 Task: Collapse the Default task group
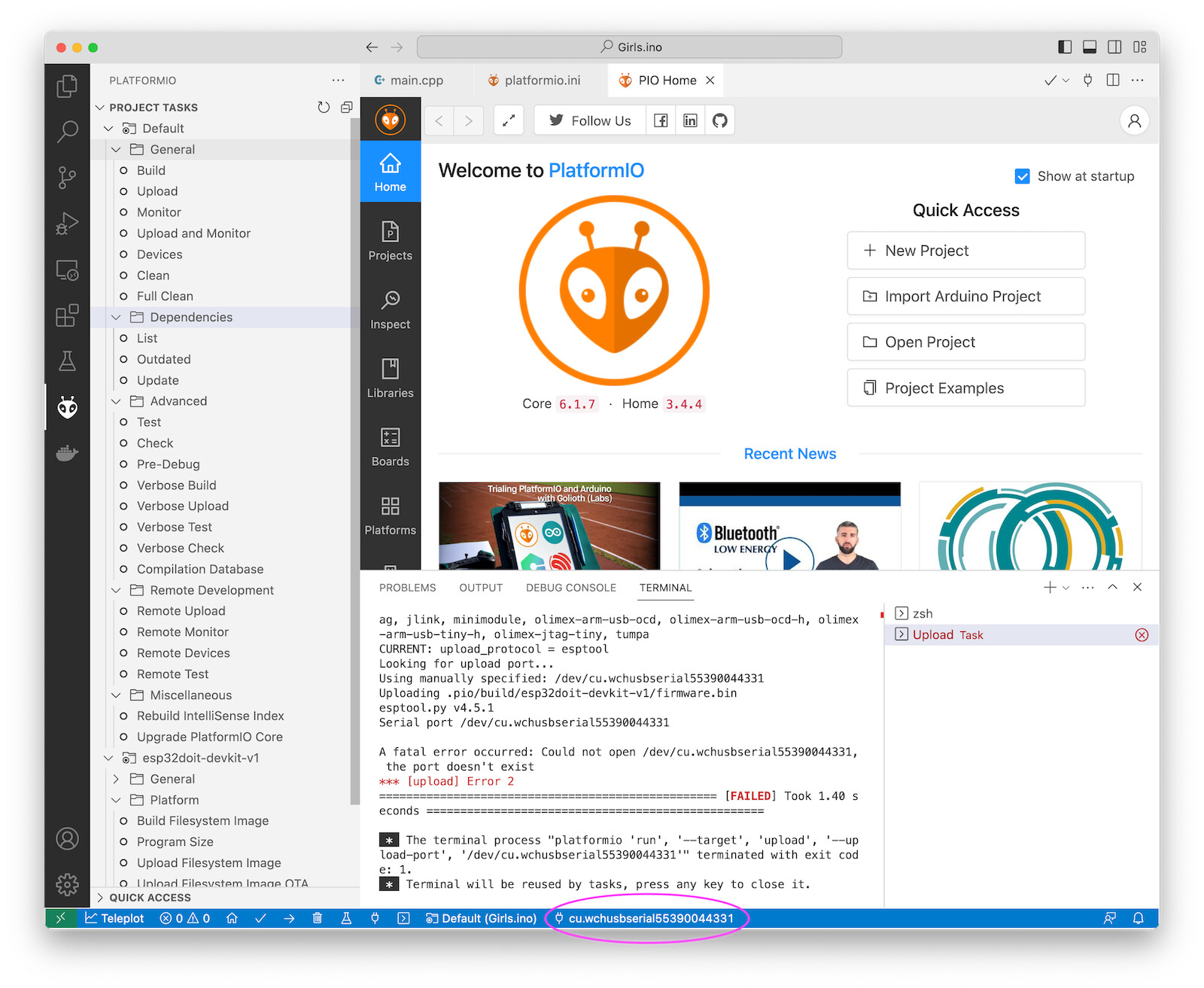pyautogui.click(x=109, y=129)
